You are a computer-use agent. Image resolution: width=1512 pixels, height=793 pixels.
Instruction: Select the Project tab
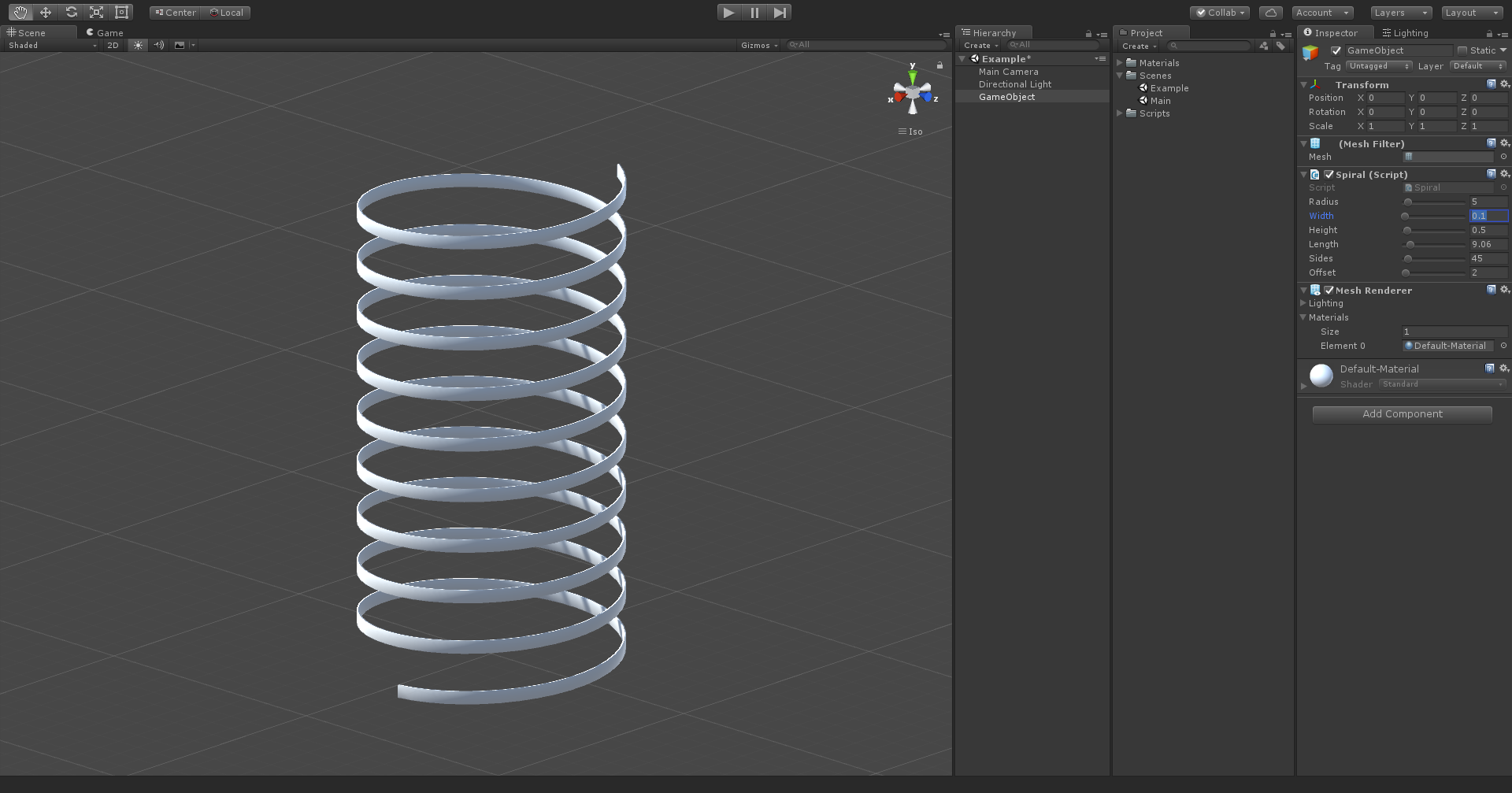click(x=1151, y=33)
